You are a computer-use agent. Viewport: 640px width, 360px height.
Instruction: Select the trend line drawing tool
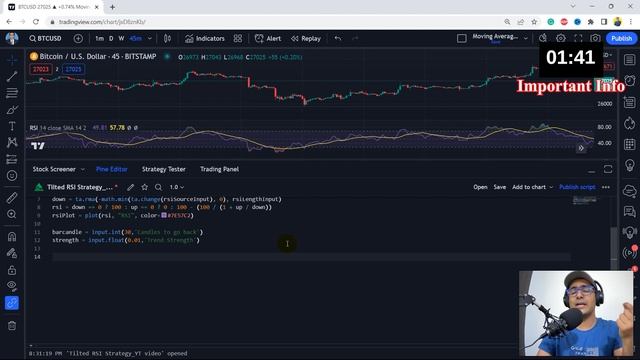(x=12, y=76)
